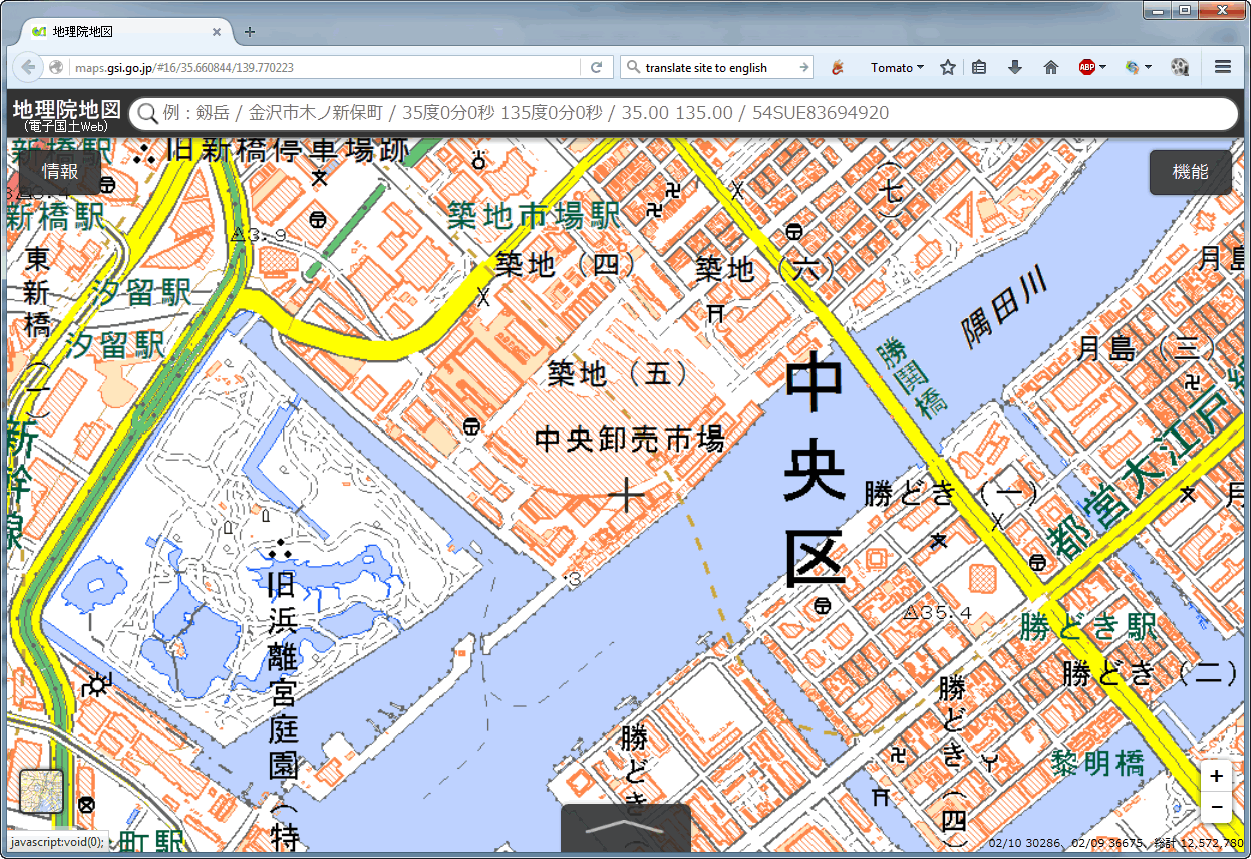Click the ABP Adblock Plus icon
The image size is (1251, 859).
[1086, 67]
